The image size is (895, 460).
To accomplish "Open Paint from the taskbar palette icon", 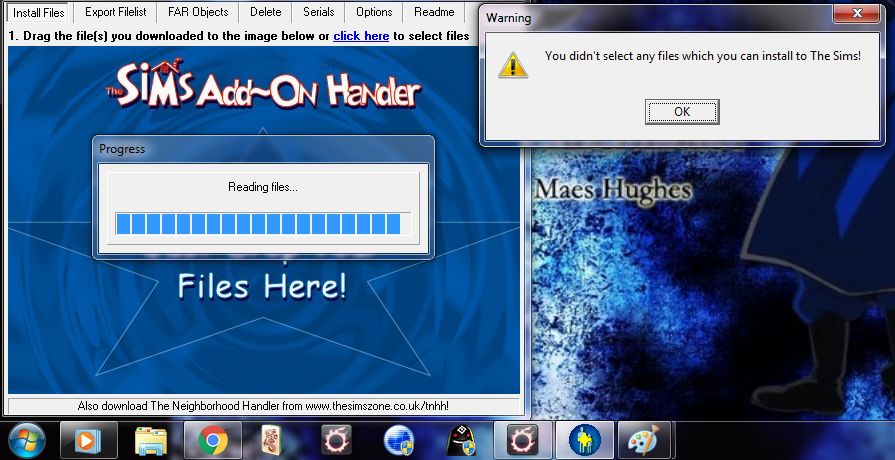I will pyautogui.click(x=644, y=441).
